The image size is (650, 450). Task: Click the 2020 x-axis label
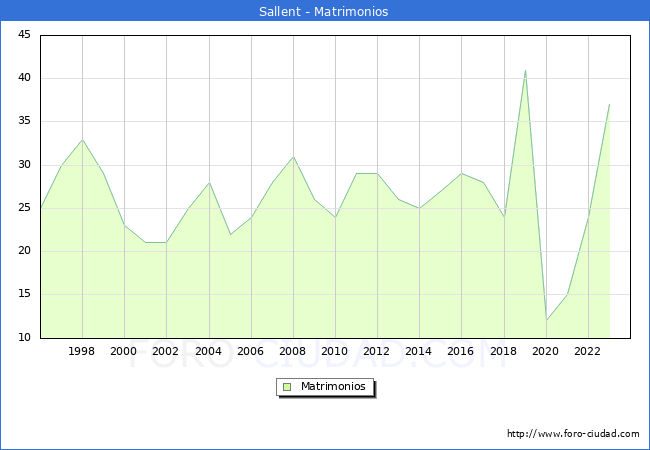546,351
